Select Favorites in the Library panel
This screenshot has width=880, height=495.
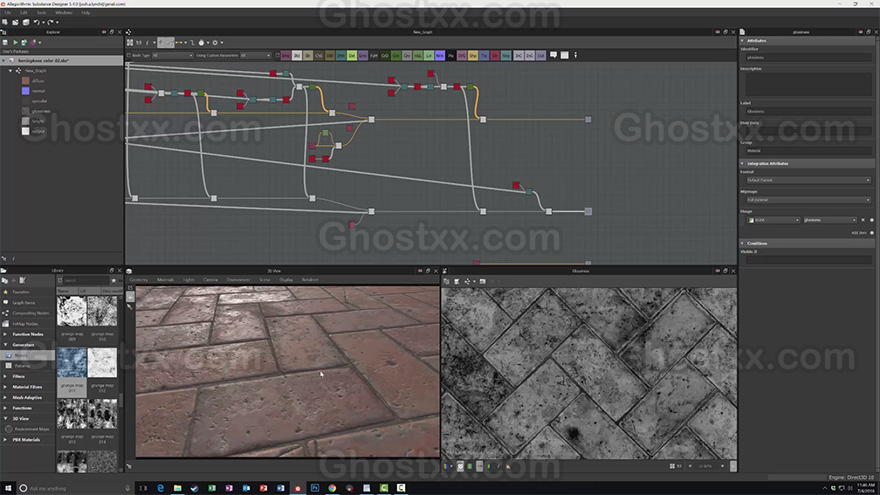coord(21,292)
